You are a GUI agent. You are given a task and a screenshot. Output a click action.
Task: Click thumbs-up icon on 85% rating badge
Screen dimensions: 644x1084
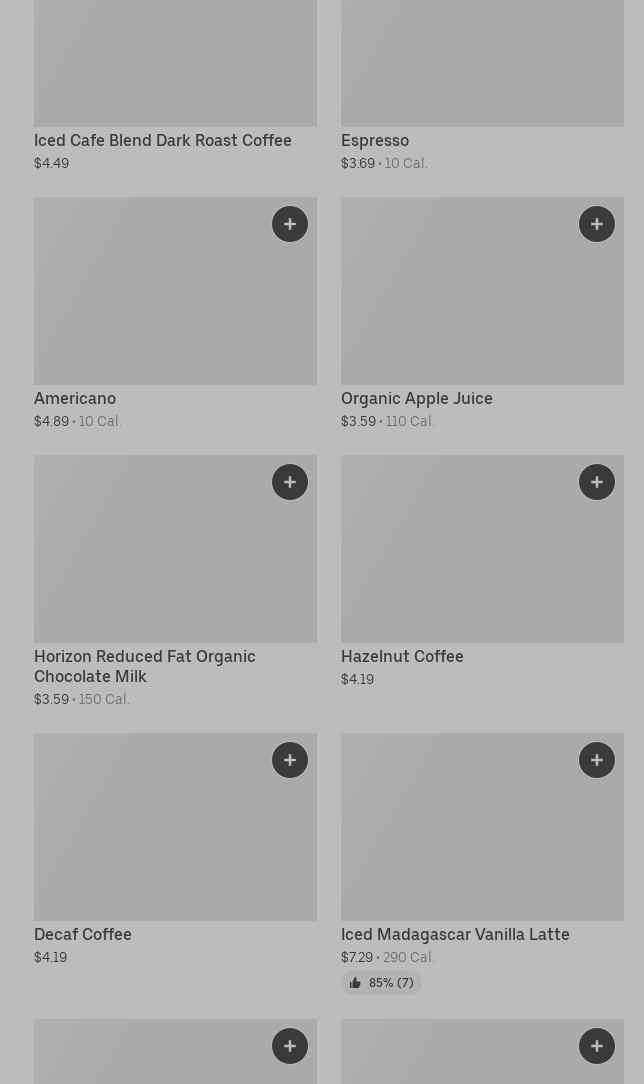355,982
